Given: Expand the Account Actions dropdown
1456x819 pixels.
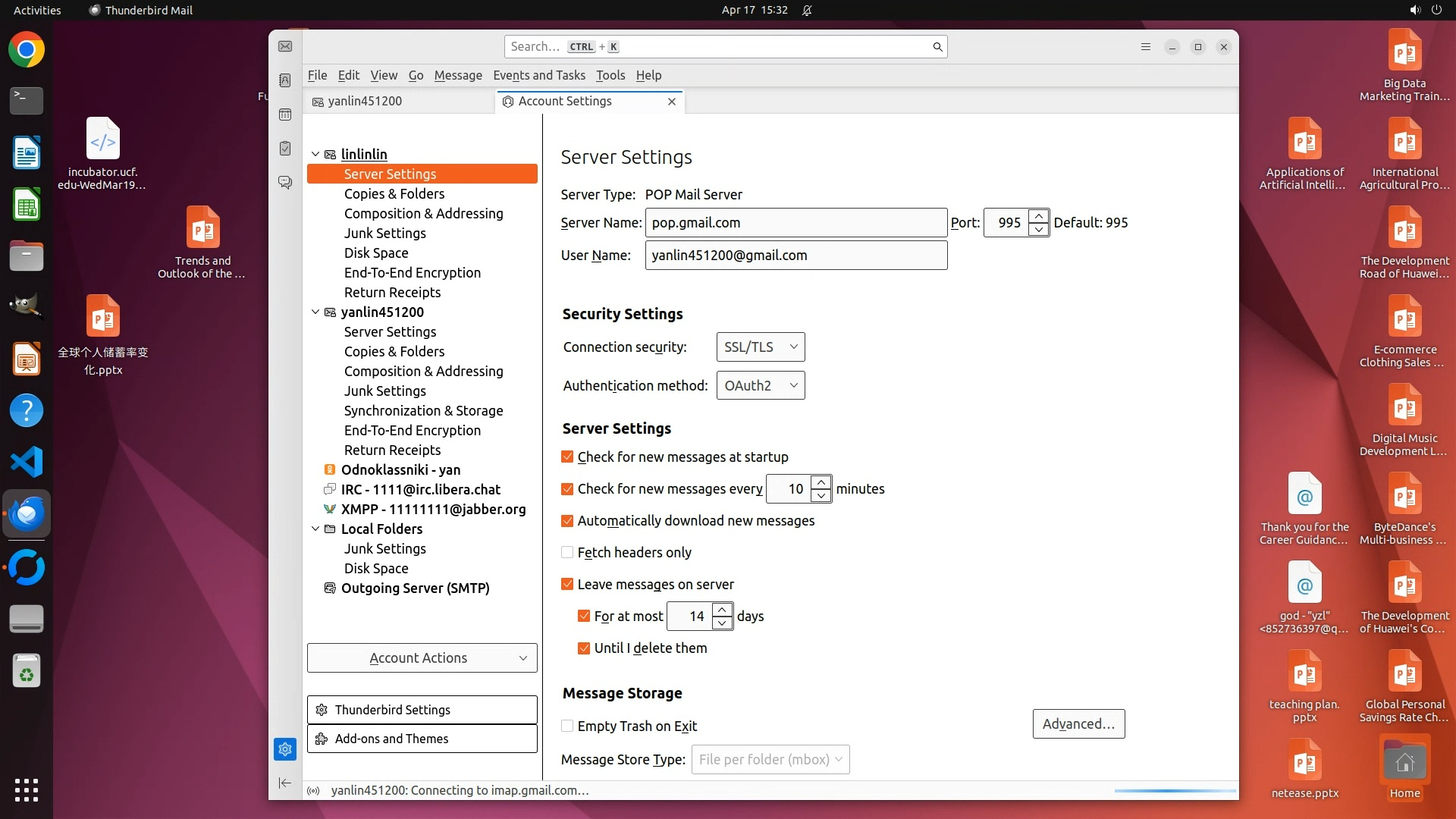Looking at the screenshot, I should click(x=422, y=657).
